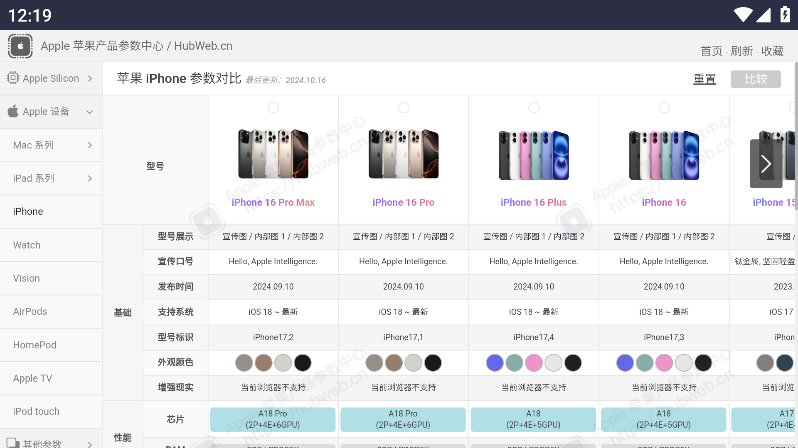Click the iPhone 16 Pro Max product image
This screenshot has width=798, height=448.
coord(273,154)
